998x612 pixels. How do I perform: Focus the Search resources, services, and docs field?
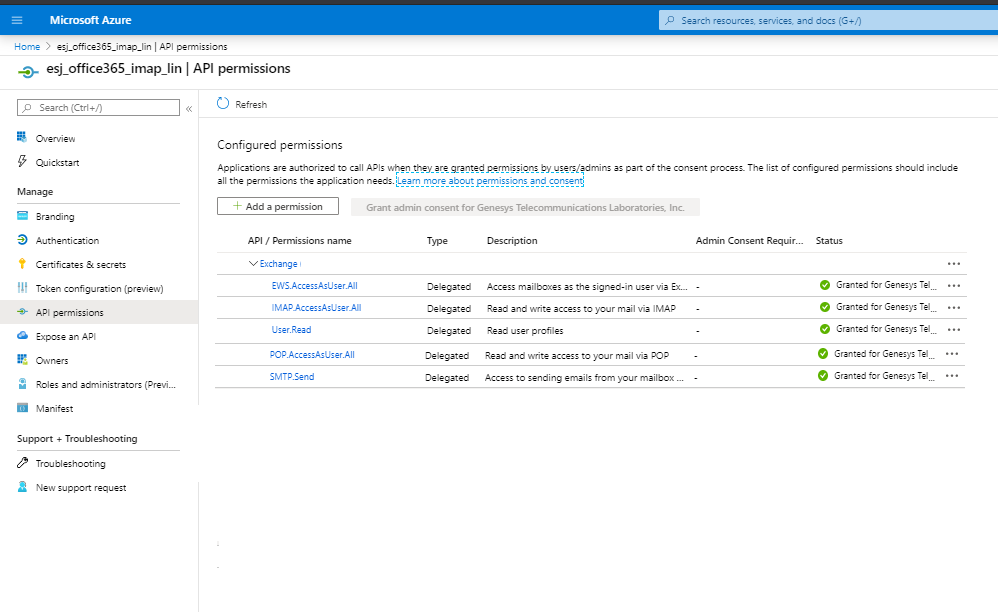point(825,20)
